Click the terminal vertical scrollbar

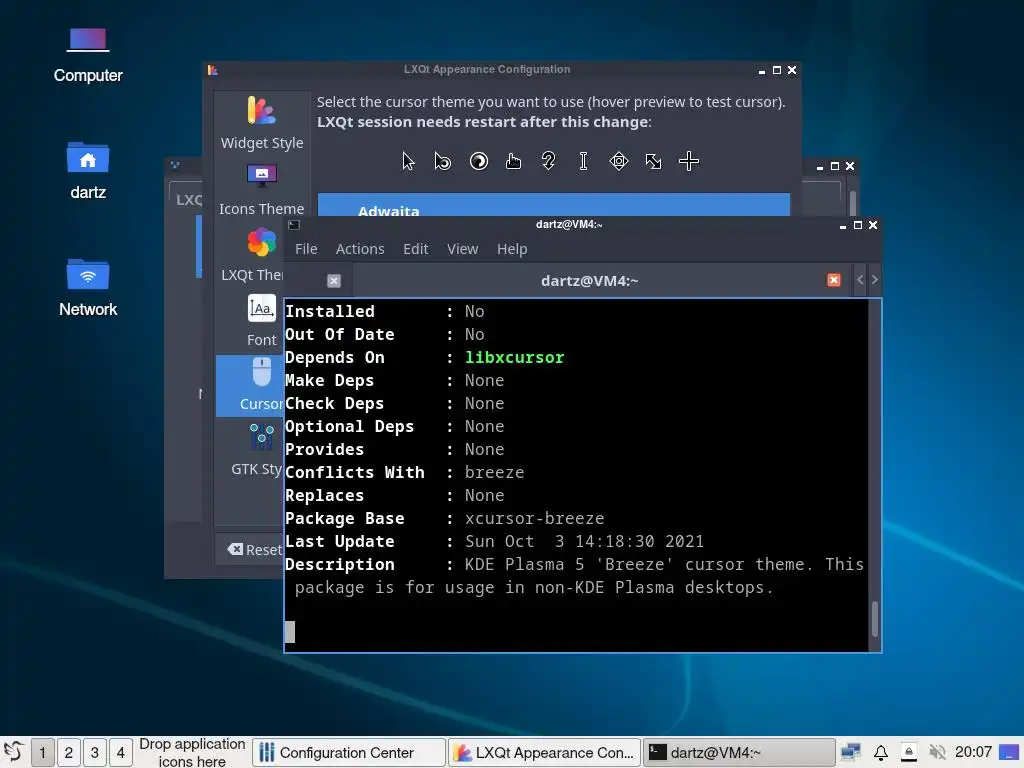[x=875, y=618]
